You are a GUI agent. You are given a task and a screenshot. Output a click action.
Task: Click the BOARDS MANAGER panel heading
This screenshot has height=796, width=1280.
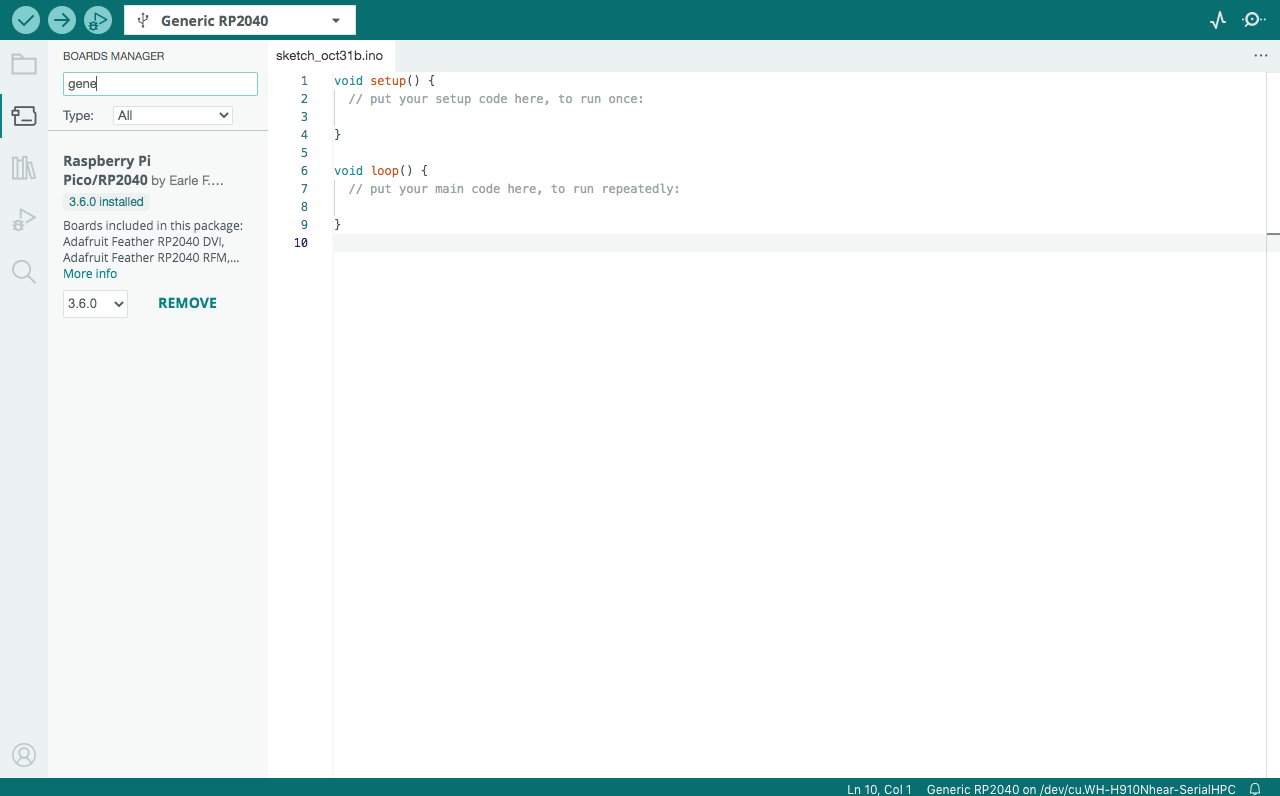(114, 56)
